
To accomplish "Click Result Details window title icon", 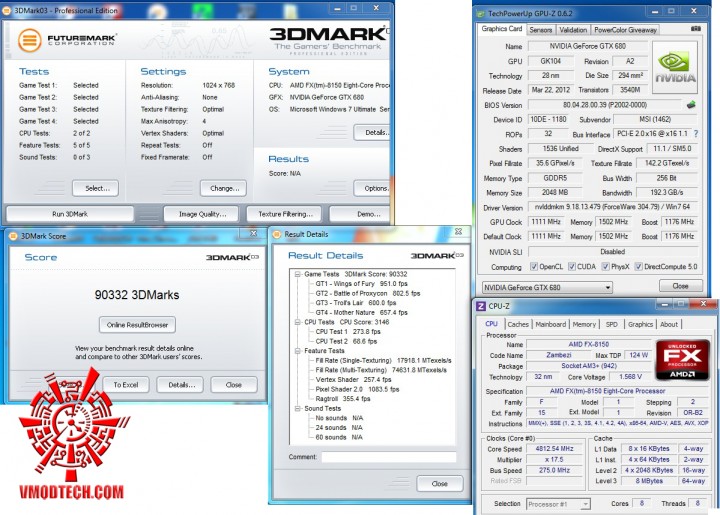I will pos(276,235).
